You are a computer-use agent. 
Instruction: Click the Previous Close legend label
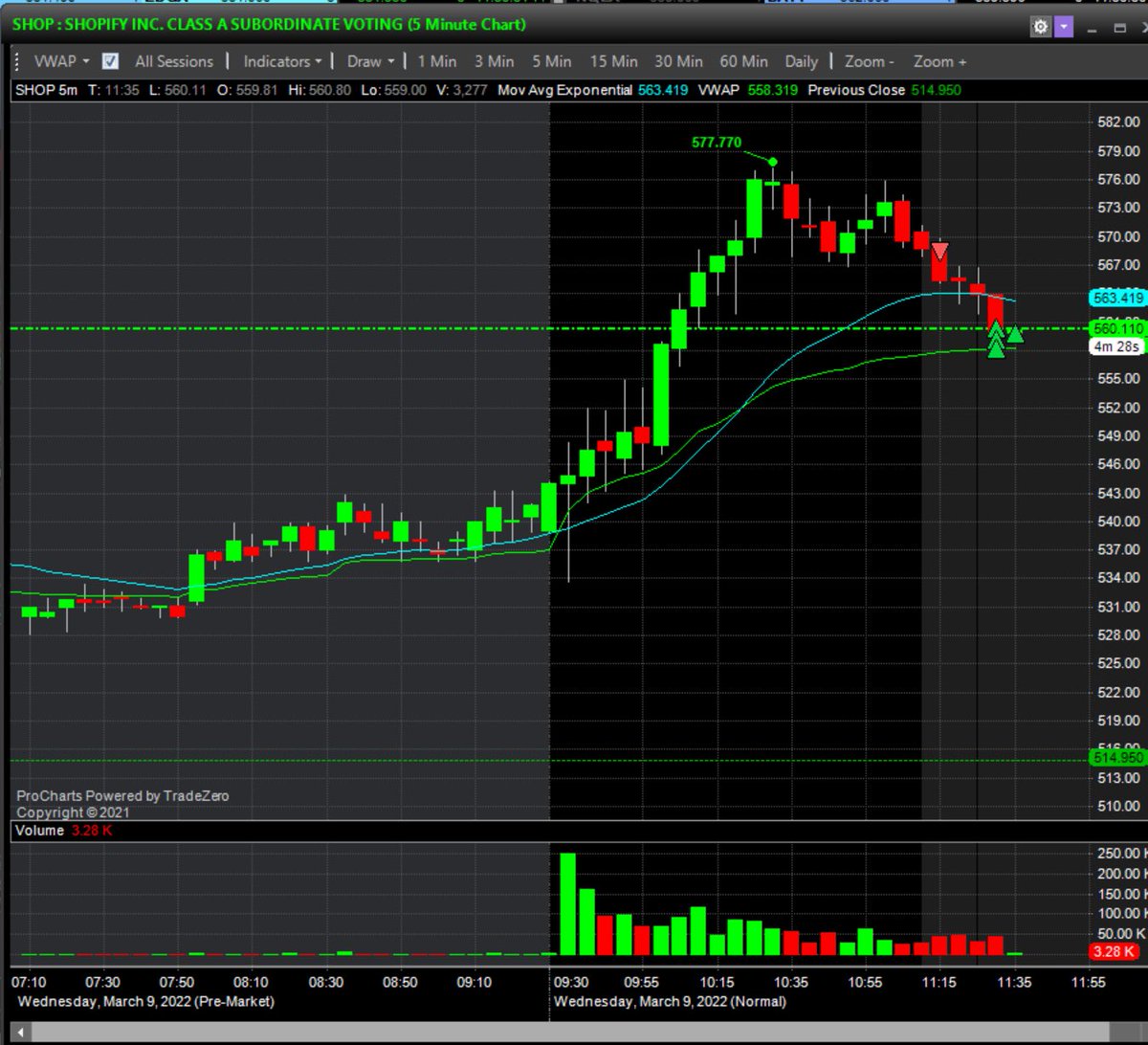tap(856, 90)
